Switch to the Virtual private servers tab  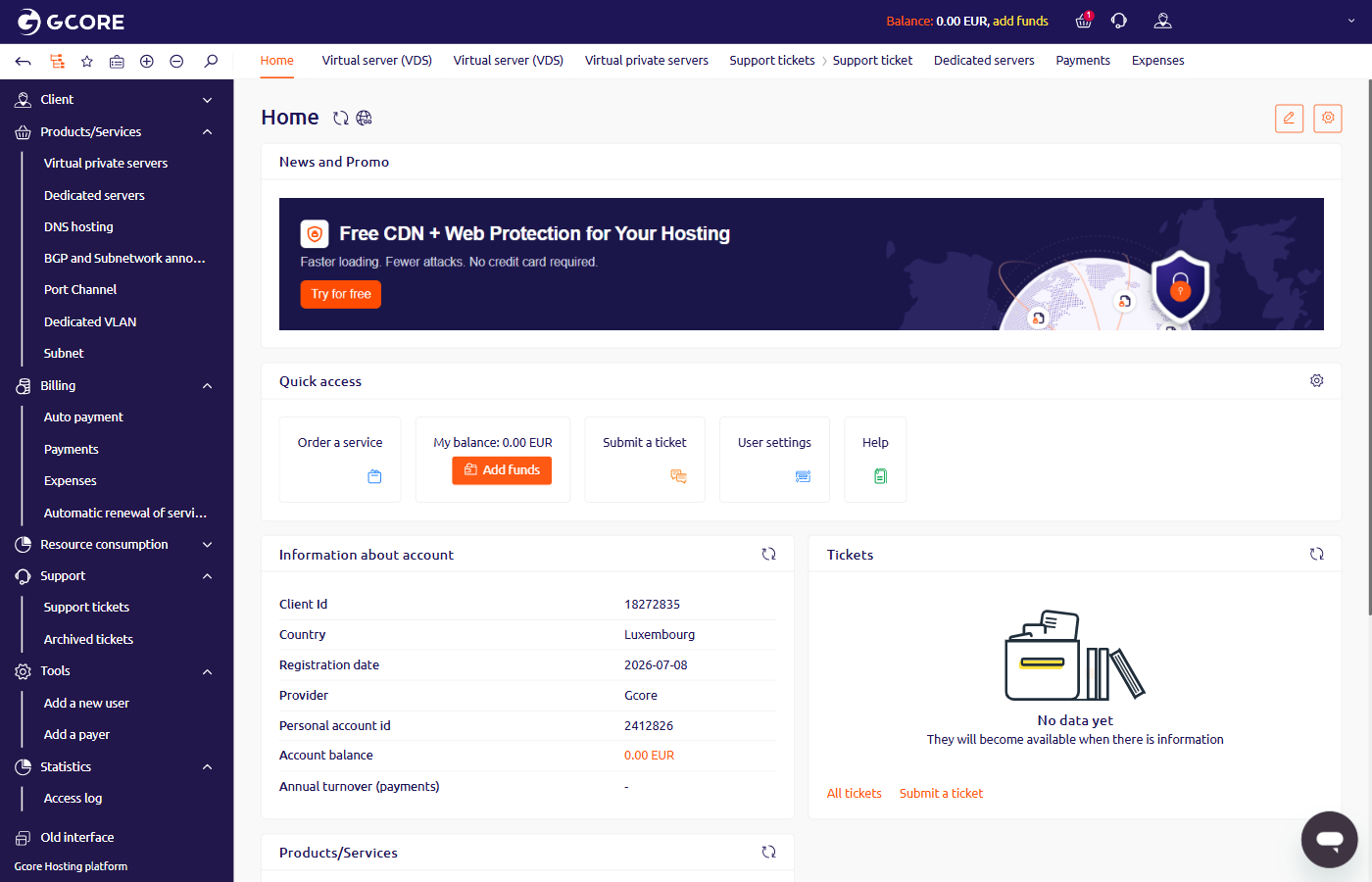pos(647,61)
